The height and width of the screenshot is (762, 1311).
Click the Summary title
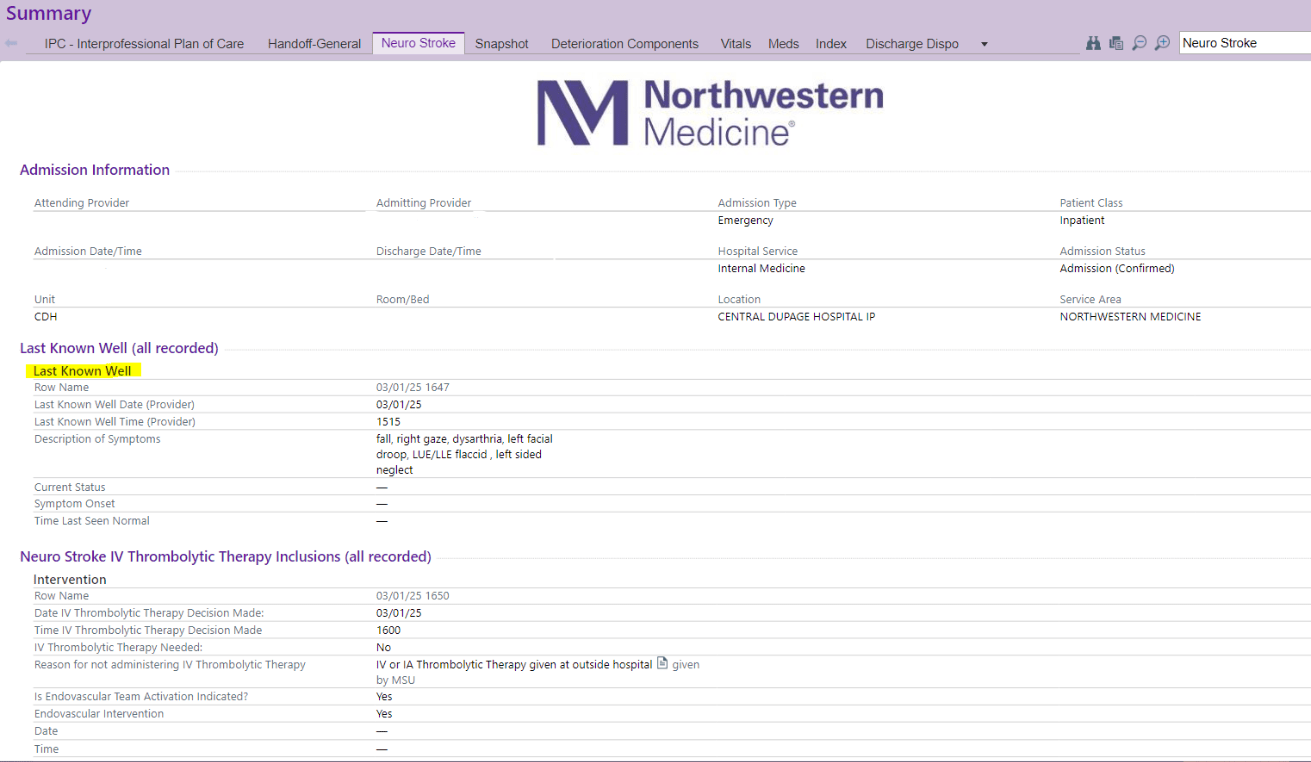pyautogui.click(x=49, y=14)
